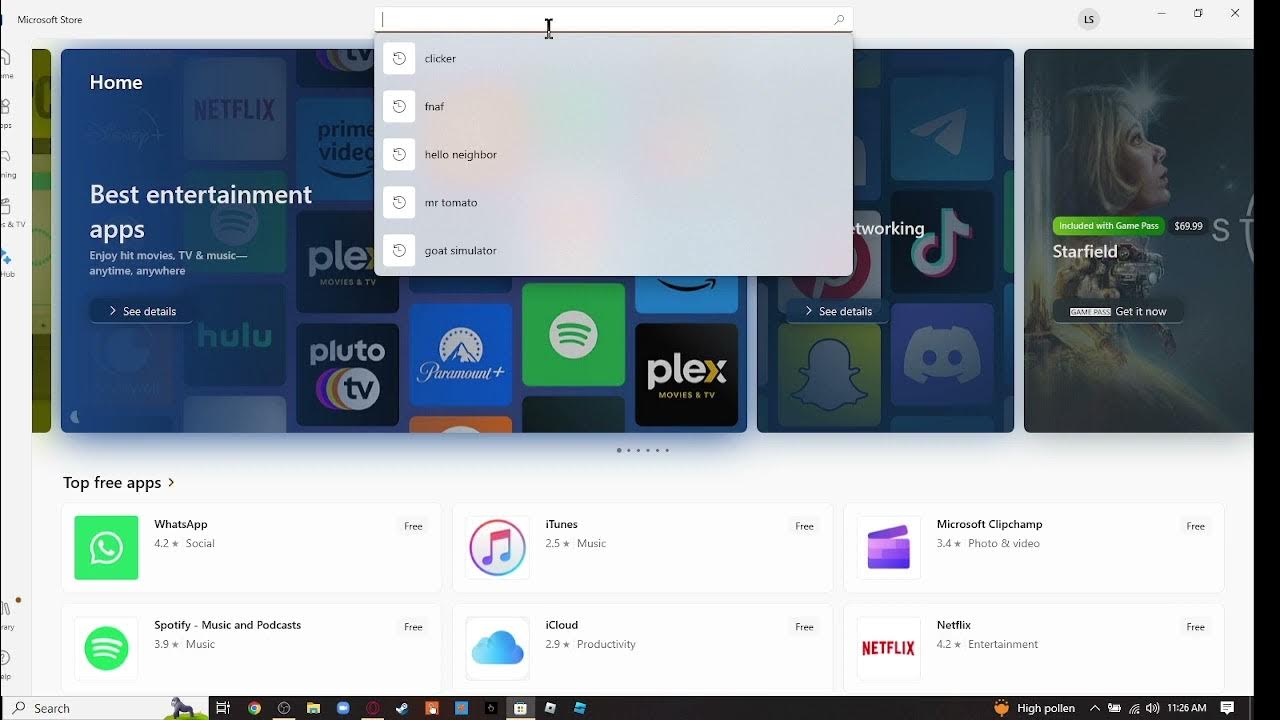Image resolution: width=1280 pixels, height=720 pixels.
Task: Click the Plex tile in banner
Action: point(687,375)
